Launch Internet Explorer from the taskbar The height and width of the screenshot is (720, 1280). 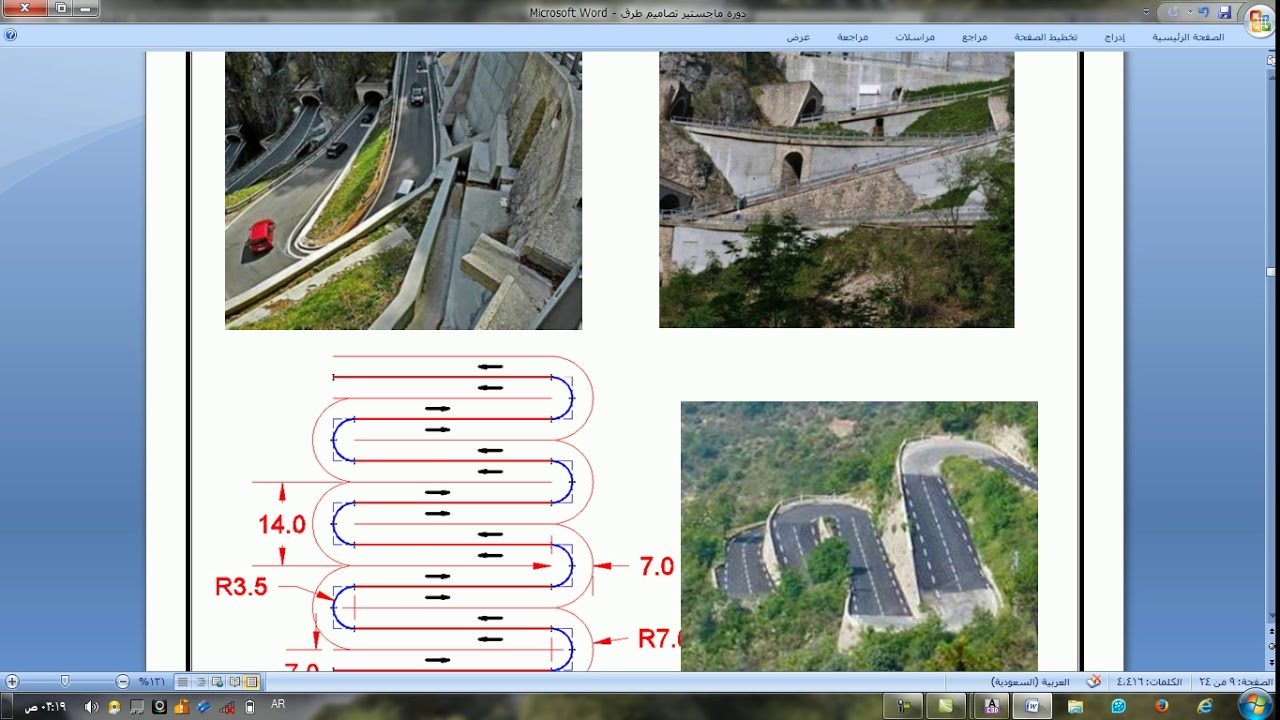tap(1205, 706)
